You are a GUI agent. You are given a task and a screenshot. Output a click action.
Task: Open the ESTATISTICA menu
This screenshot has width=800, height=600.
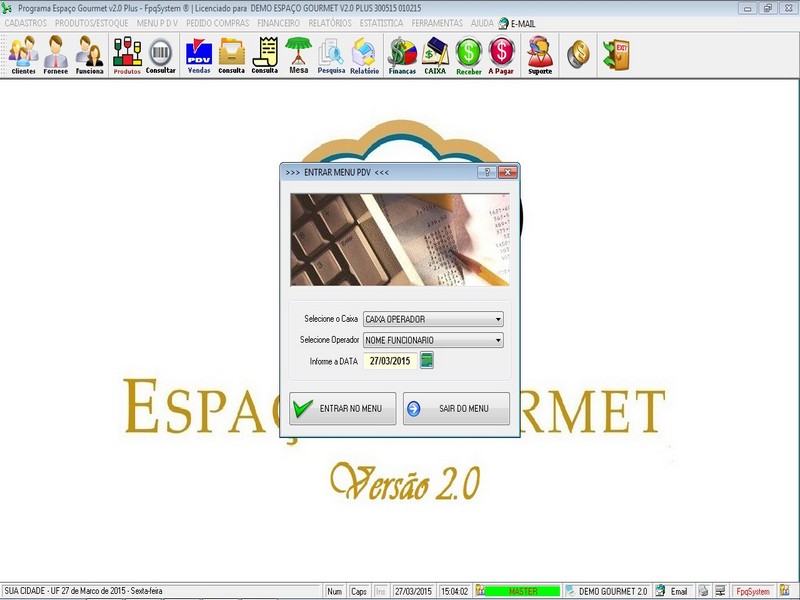(x=381, y=23)
